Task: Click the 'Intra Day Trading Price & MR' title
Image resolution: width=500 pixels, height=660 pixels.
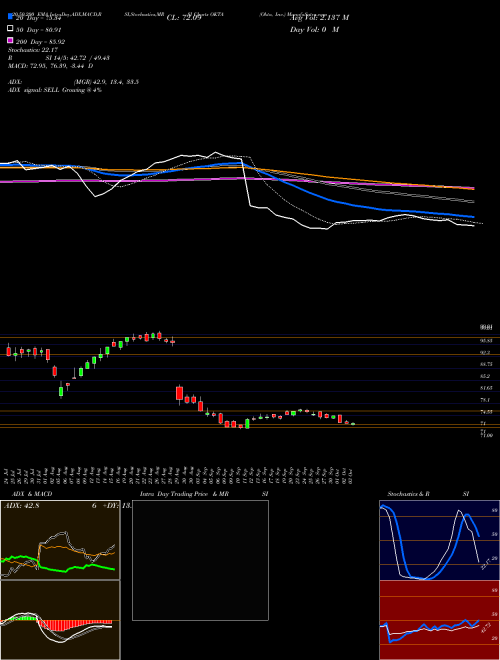Action: pyautogui.click(x=185, y=494)
